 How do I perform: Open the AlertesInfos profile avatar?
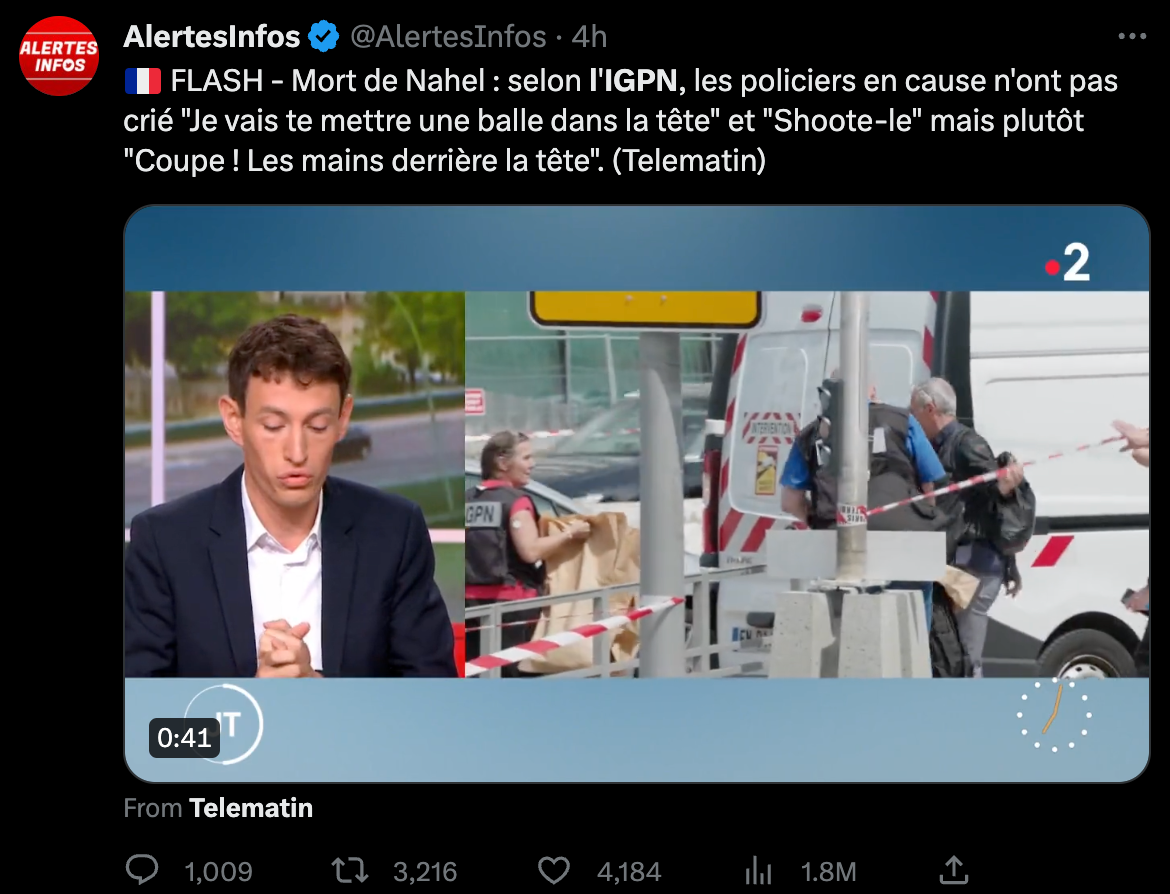pos(59,56)
